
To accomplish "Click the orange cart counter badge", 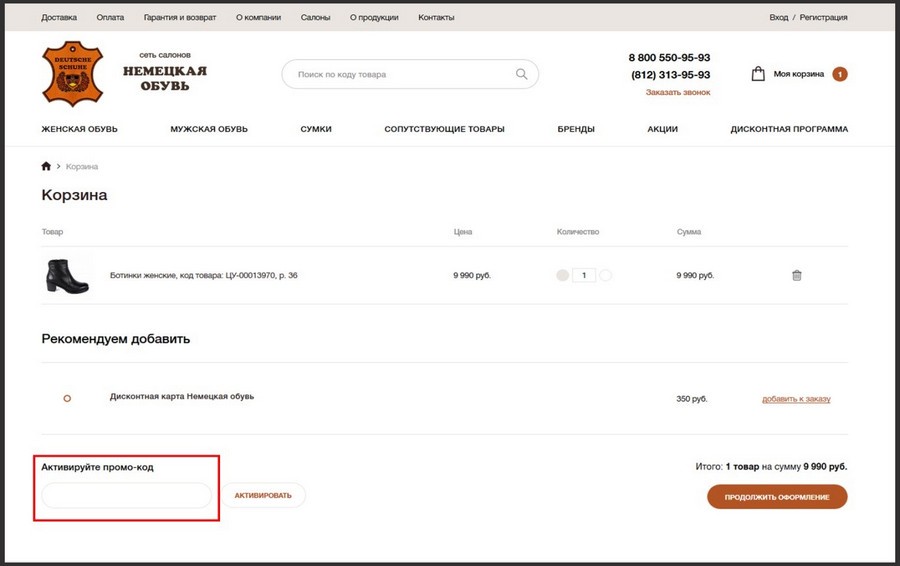I will (x=839, y=74).
